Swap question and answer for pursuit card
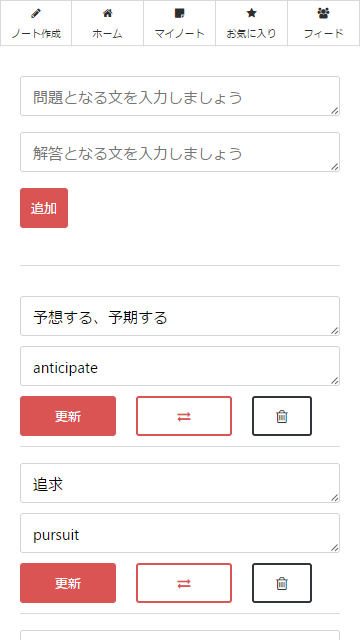The image size is (360, 640). click(x=184, y=583)
